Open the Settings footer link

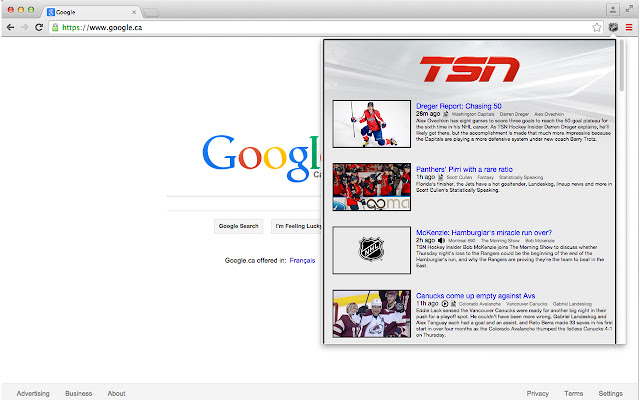point(611,393)
